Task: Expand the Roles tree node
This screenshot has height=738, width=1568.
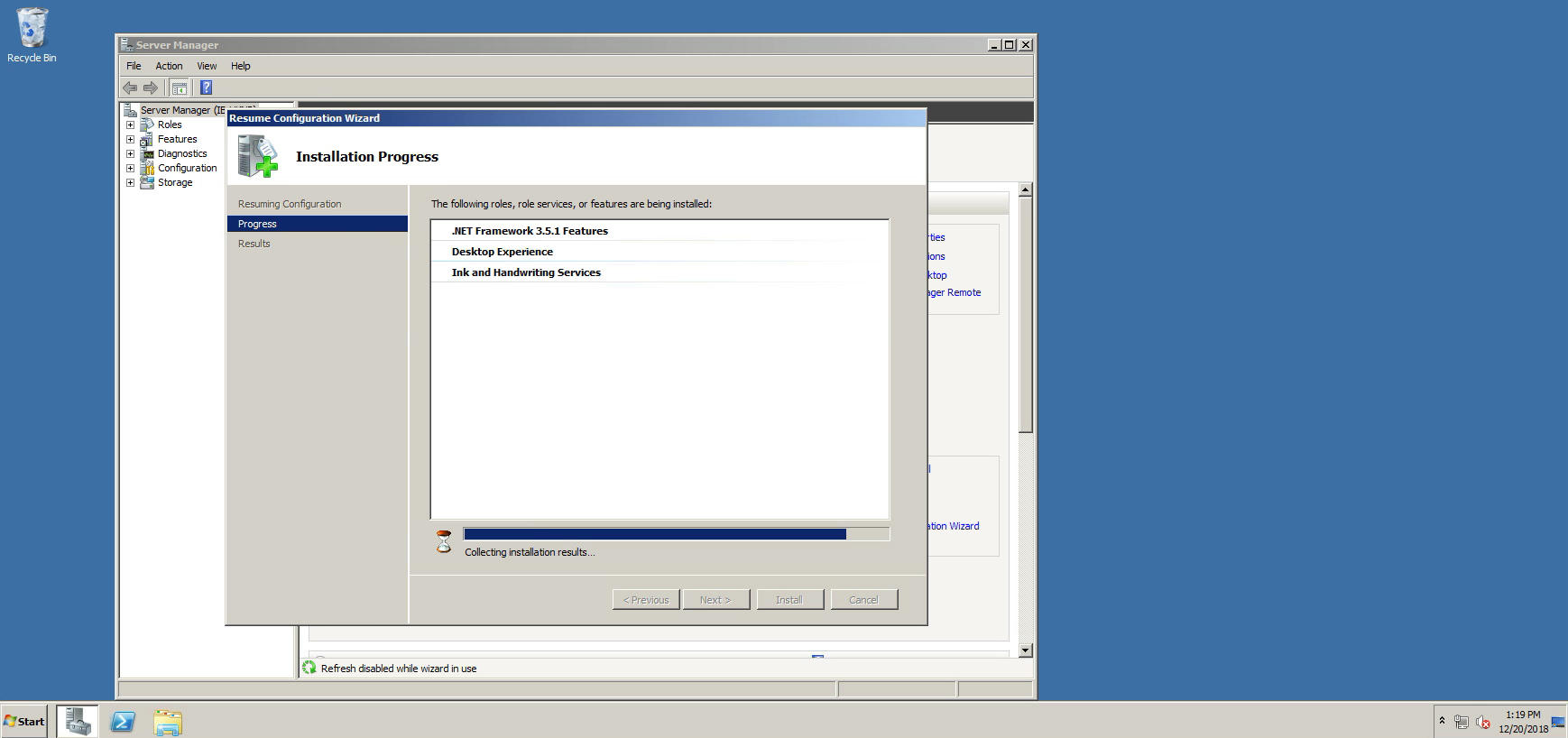Action: pos(130,125)
